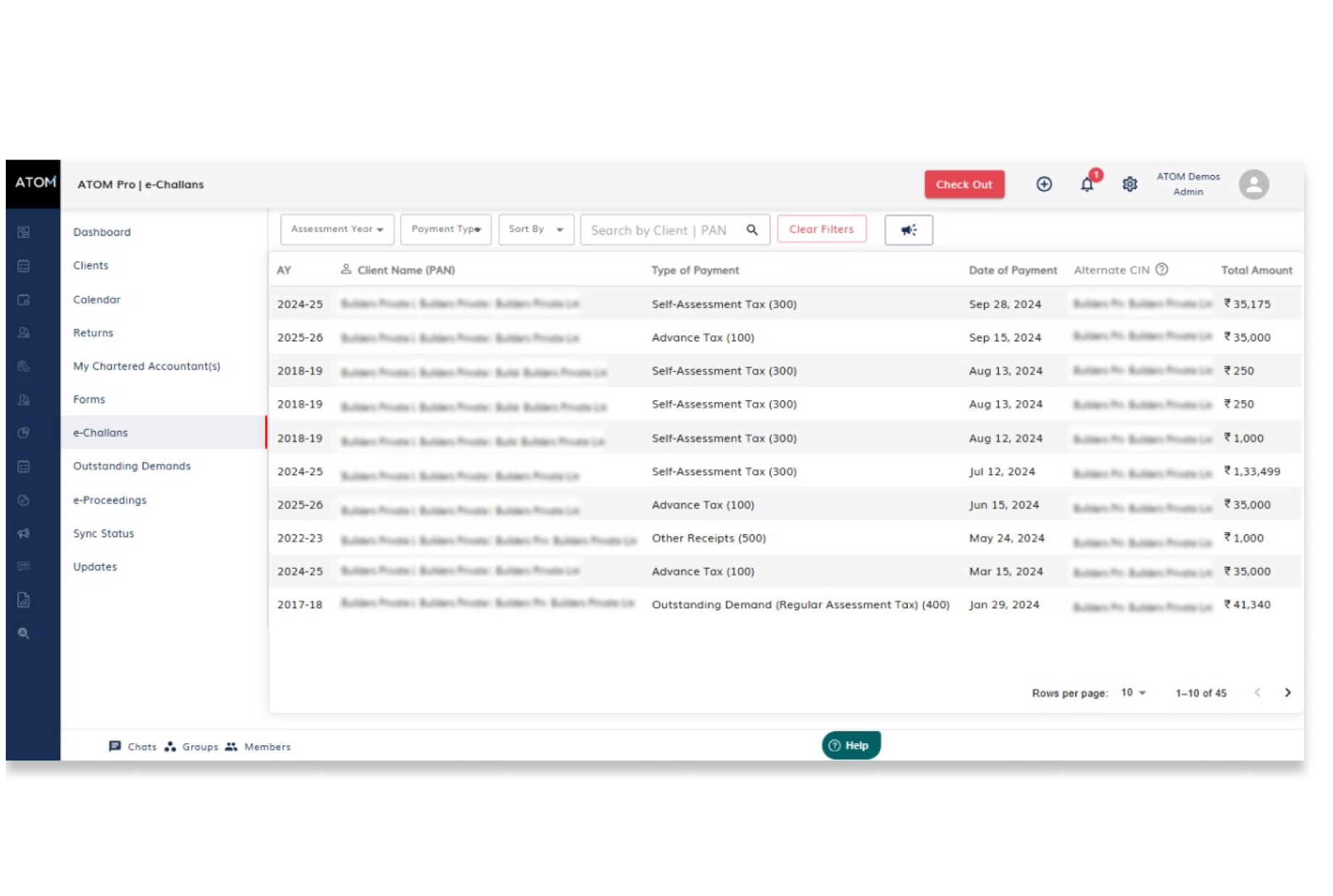The width and height of the screenshot is (1333, 896).
Task: Click the Outstanding Demand (Regular Assessment Tax) (400) cell
Action: 801,605
